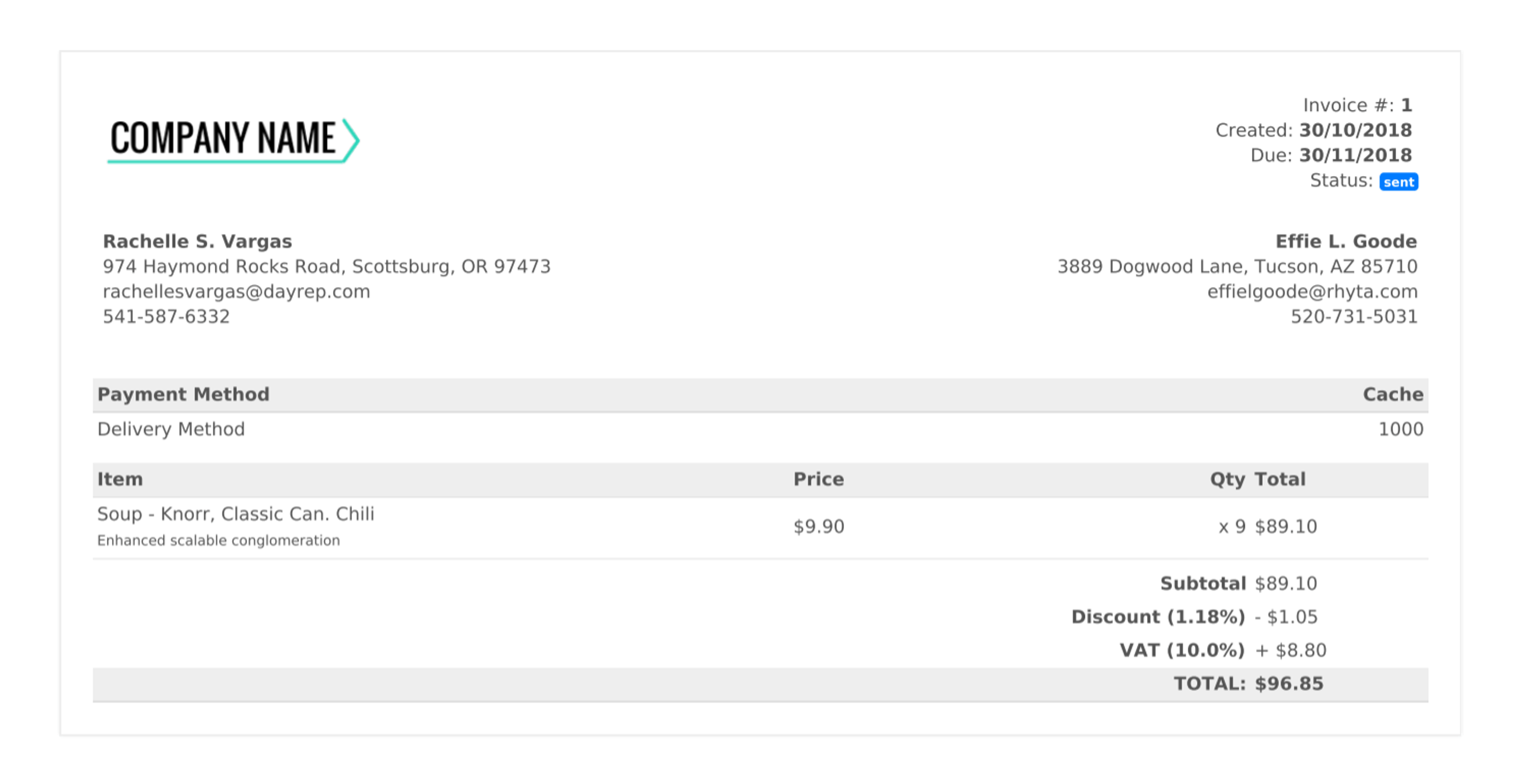The image size is (1521, 784).
Task: Click the VAT (10.0%) label
Action: coord(1182,651)
